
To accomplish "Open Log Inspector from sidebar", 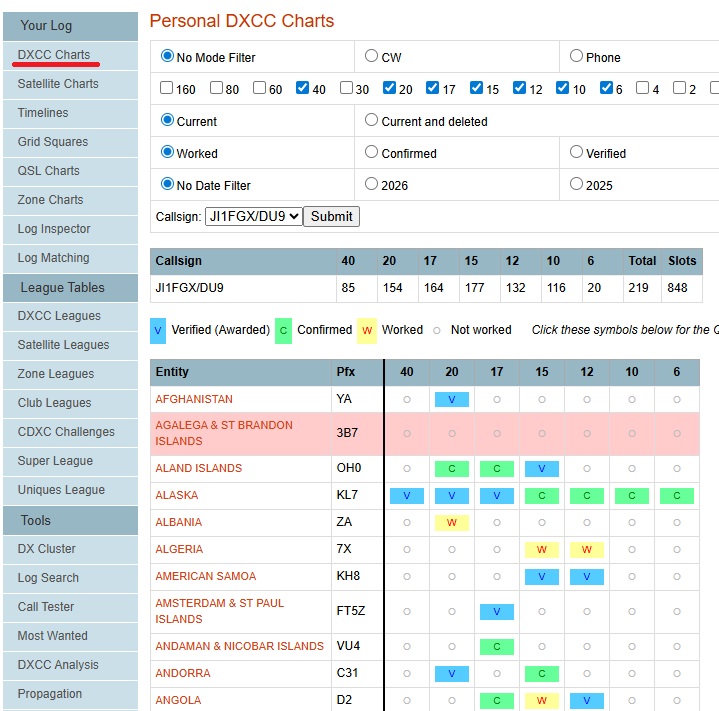I will [54, 229].
